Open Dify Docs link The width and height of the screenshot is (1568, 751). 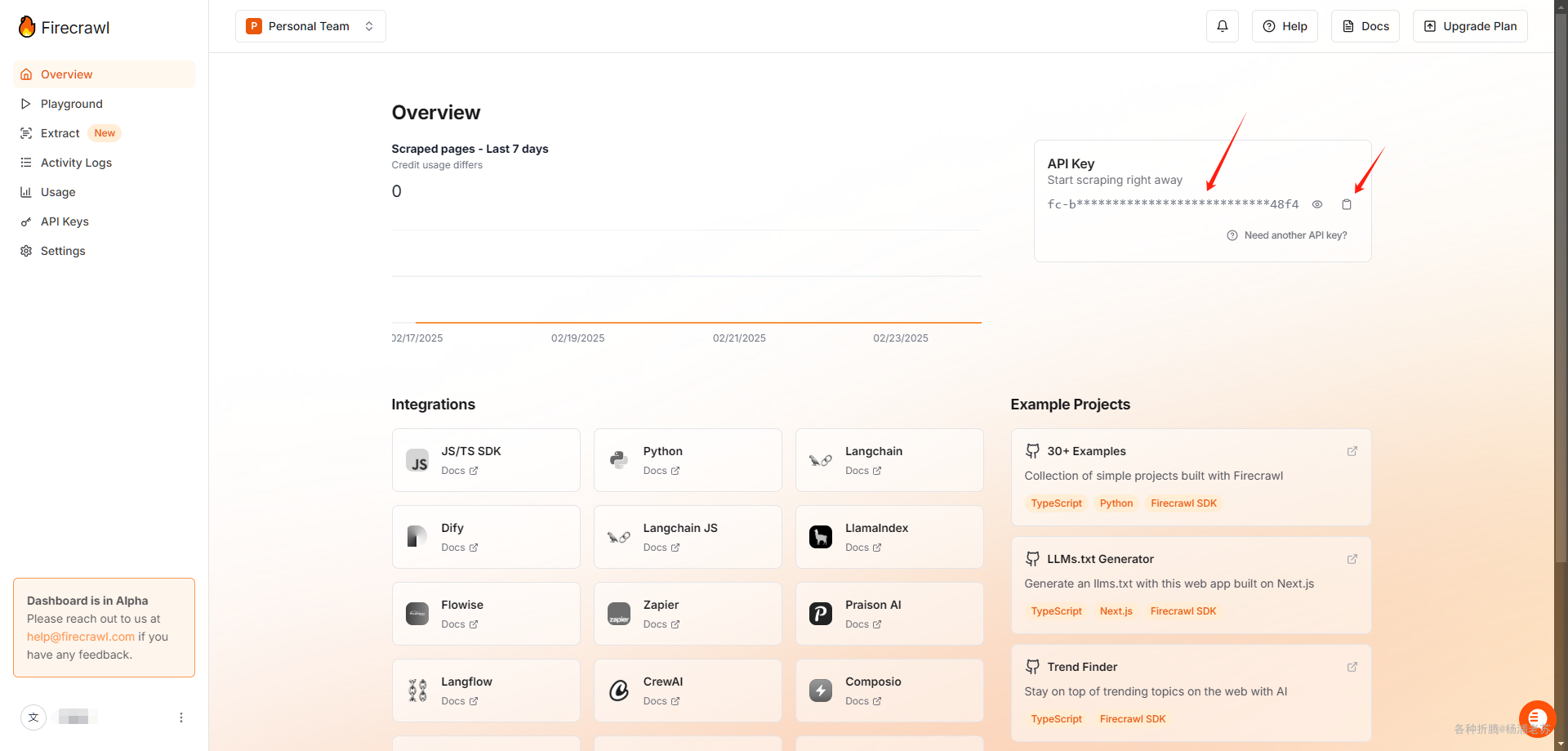460,548
